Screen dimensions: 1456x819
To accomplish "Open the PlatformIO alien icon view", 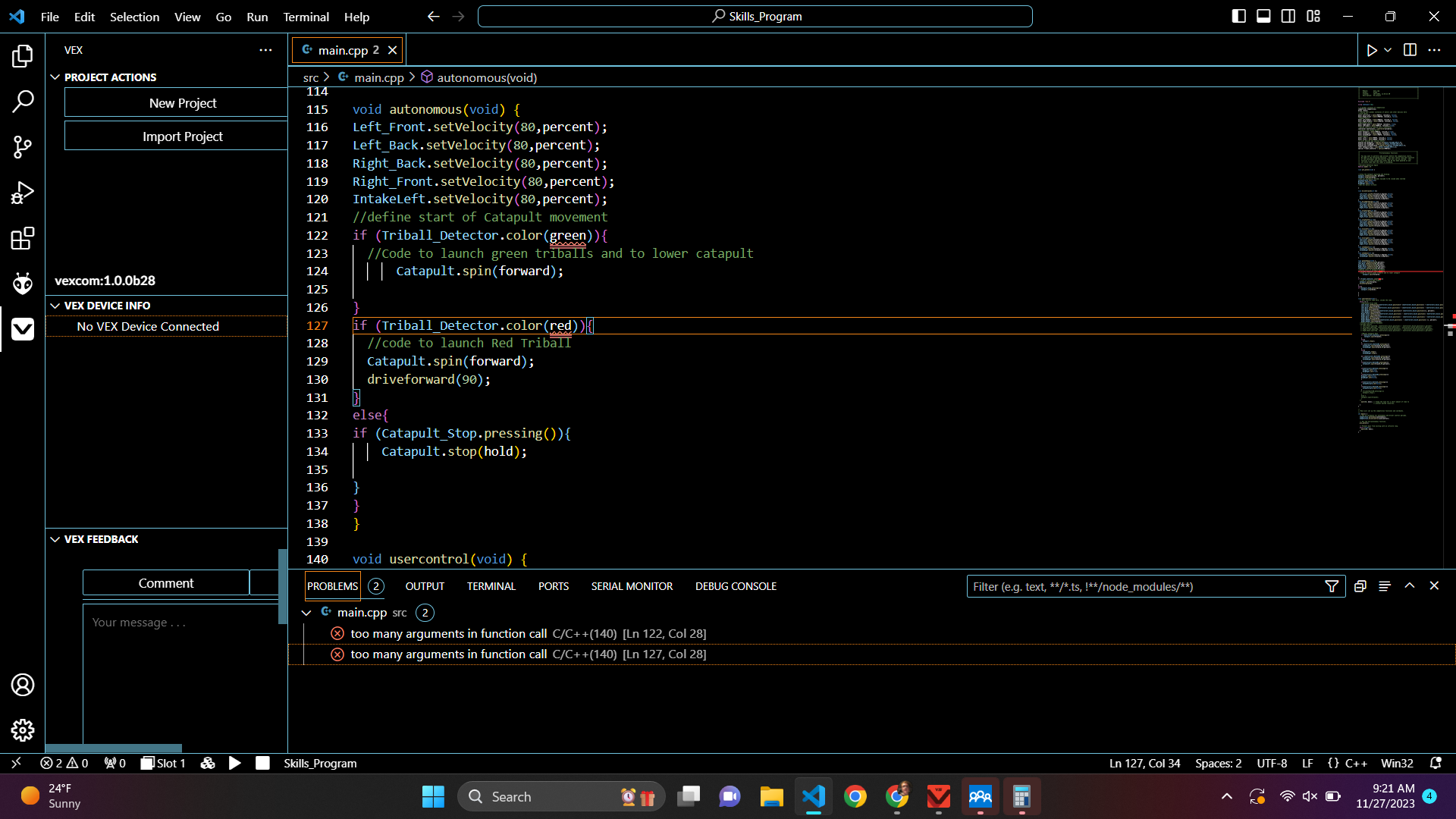I will point(23,284).
